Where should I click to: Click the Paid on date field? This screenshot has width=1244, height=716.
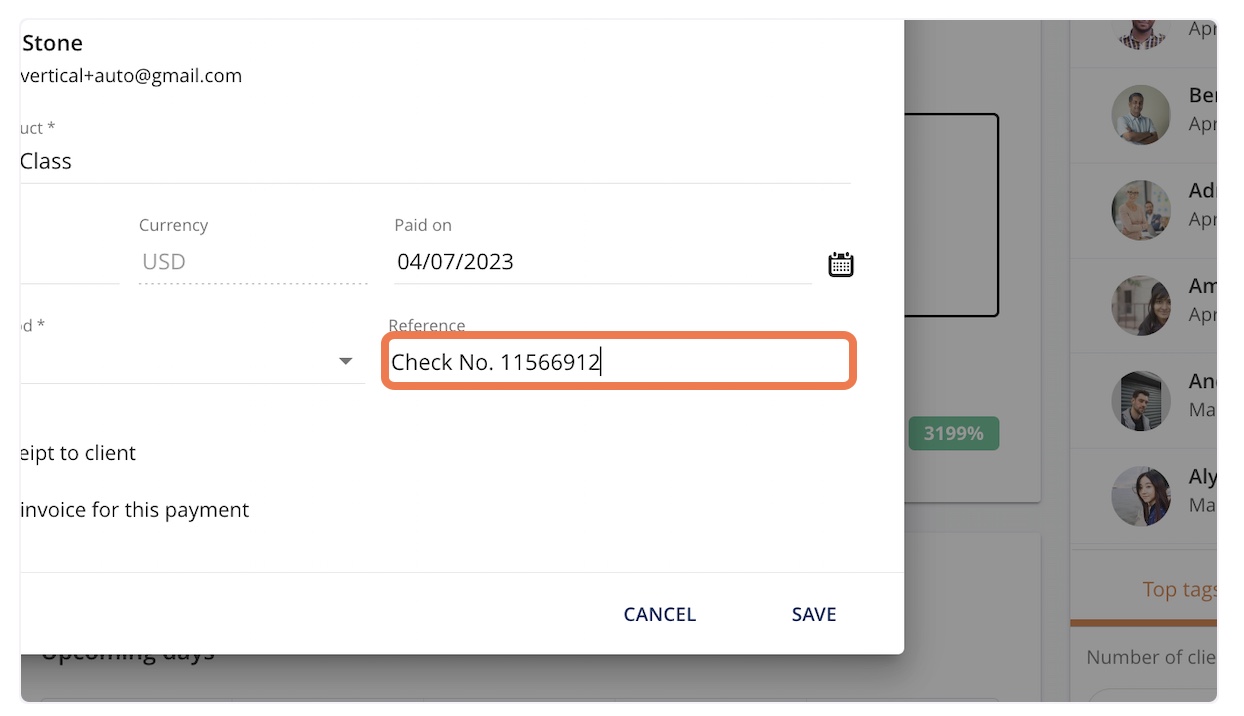click(603, 262)
